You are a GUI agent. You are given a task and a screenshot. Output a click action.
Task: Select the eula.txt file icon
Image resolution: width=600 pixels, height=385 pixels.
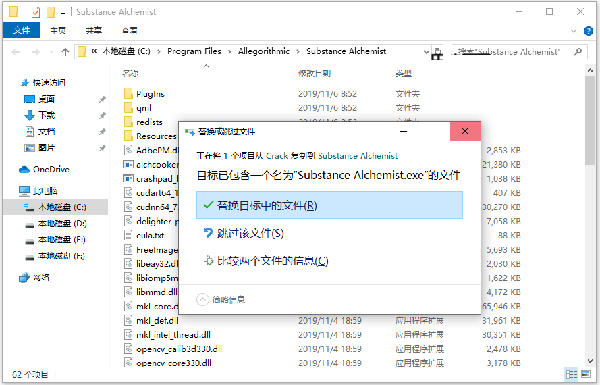click(x=128, y=235)
